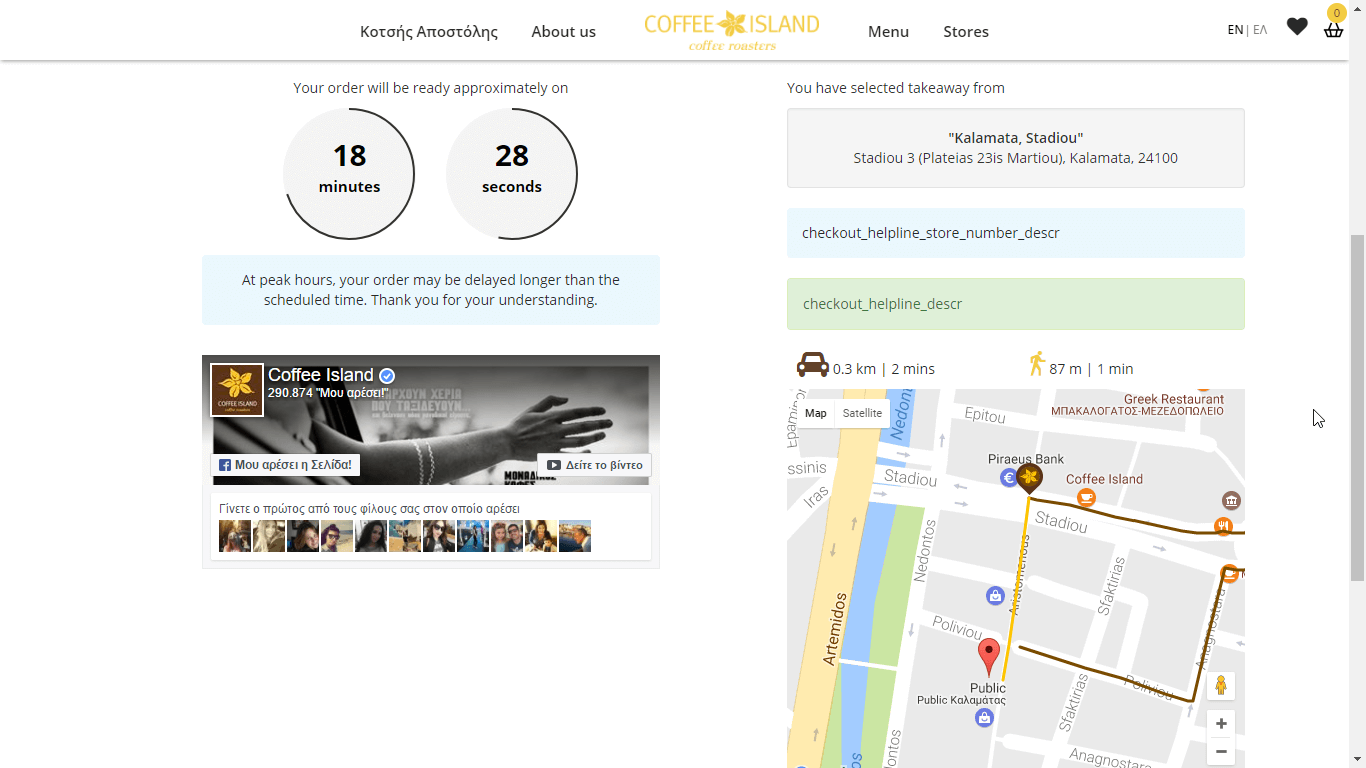The width and height of the screenshot is (1366, 768).
Task: Click the Kalamata, Stadiou store address box
Action: click(1016, 148)
